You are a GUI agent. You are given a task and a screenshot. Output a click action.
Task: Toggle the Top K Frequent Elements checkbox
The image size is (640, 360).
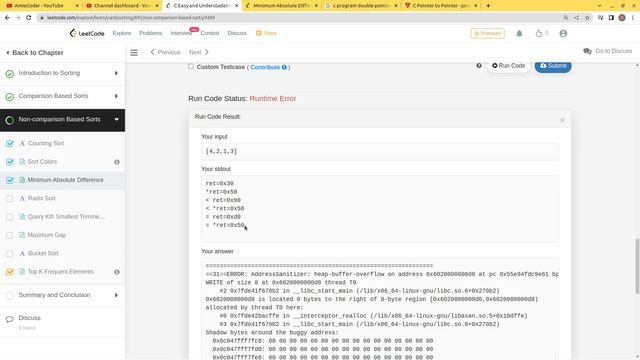pos(10,272)
